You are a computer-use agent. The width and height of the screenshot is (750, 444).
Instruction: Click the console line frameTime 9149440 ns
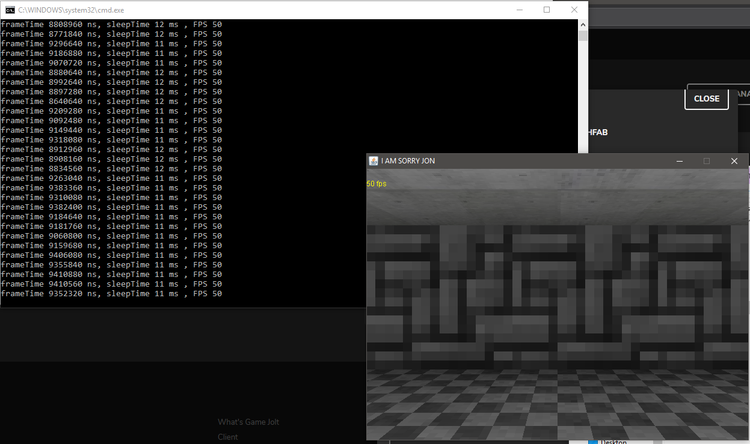pyautogui.click(x=111, y=130)
